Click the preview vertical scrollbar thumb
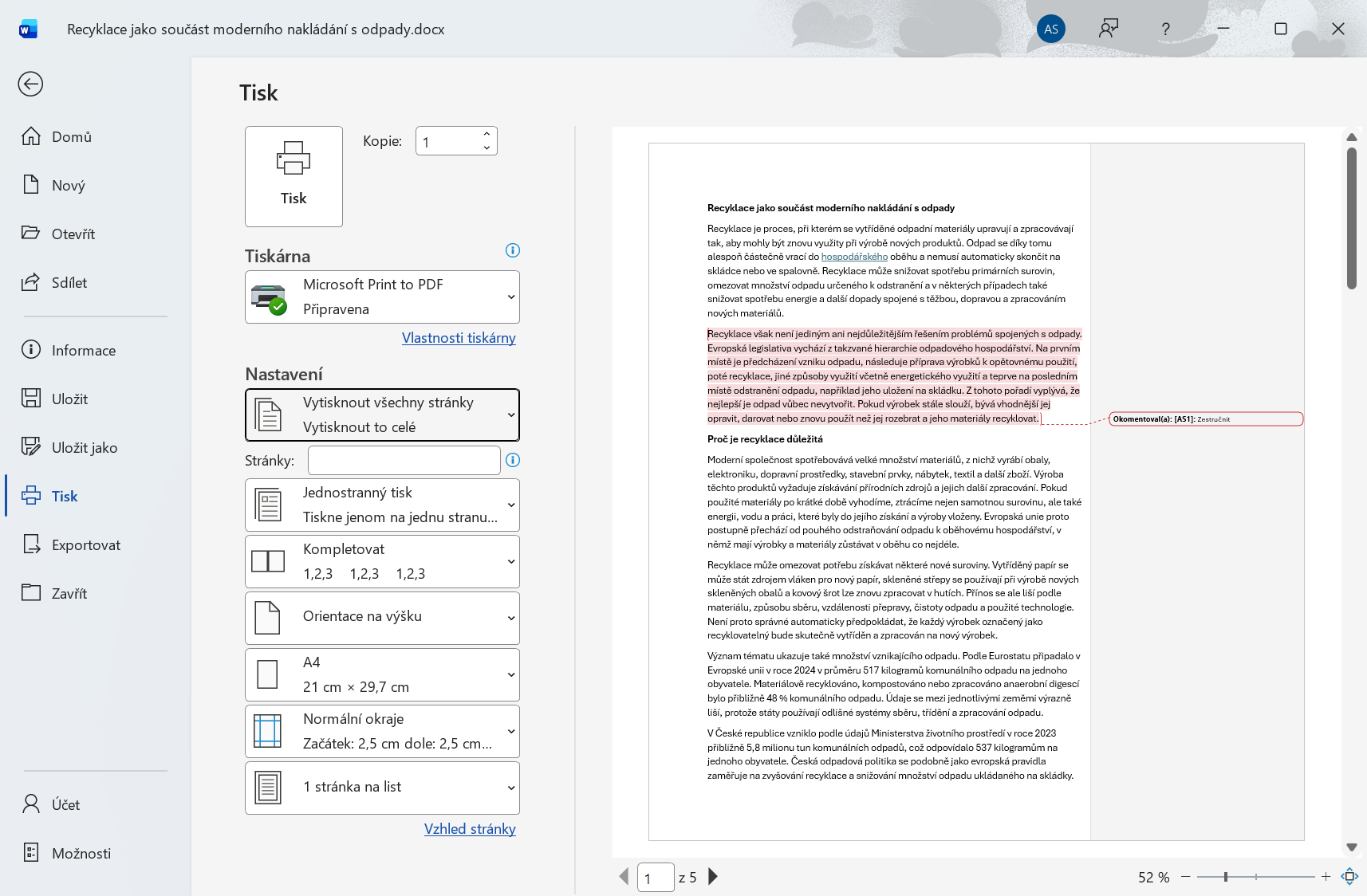 coord(1352,218)
